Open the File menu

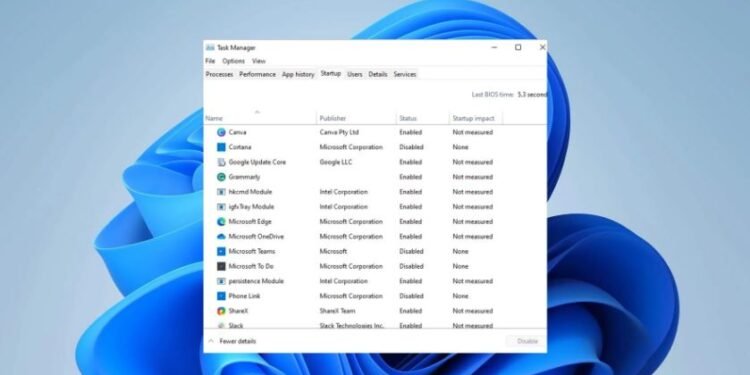[210, 61]
